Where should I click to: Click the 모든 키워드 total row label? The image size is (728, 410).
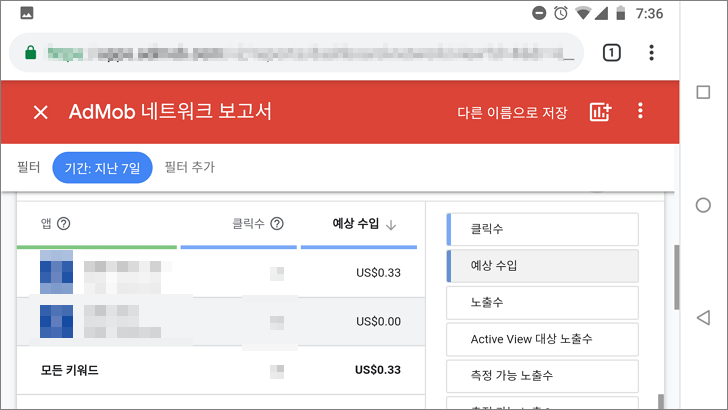tap(70, 371)
